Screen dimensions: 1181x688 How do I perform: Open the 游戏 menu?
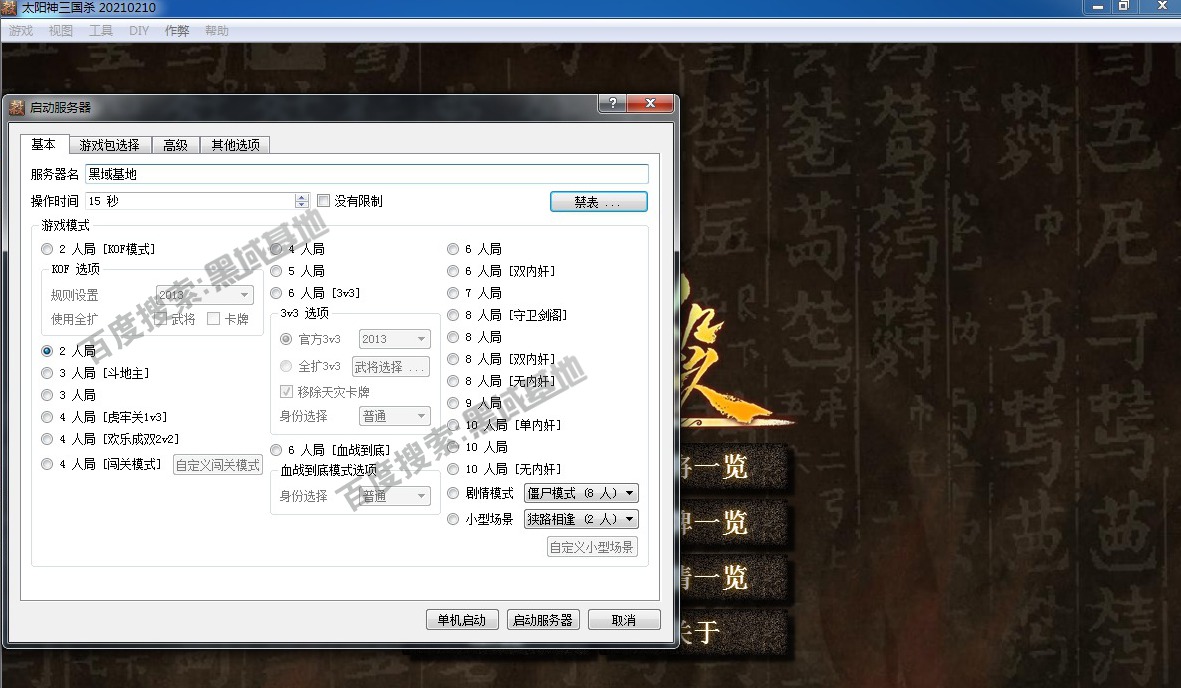point(21,31)
